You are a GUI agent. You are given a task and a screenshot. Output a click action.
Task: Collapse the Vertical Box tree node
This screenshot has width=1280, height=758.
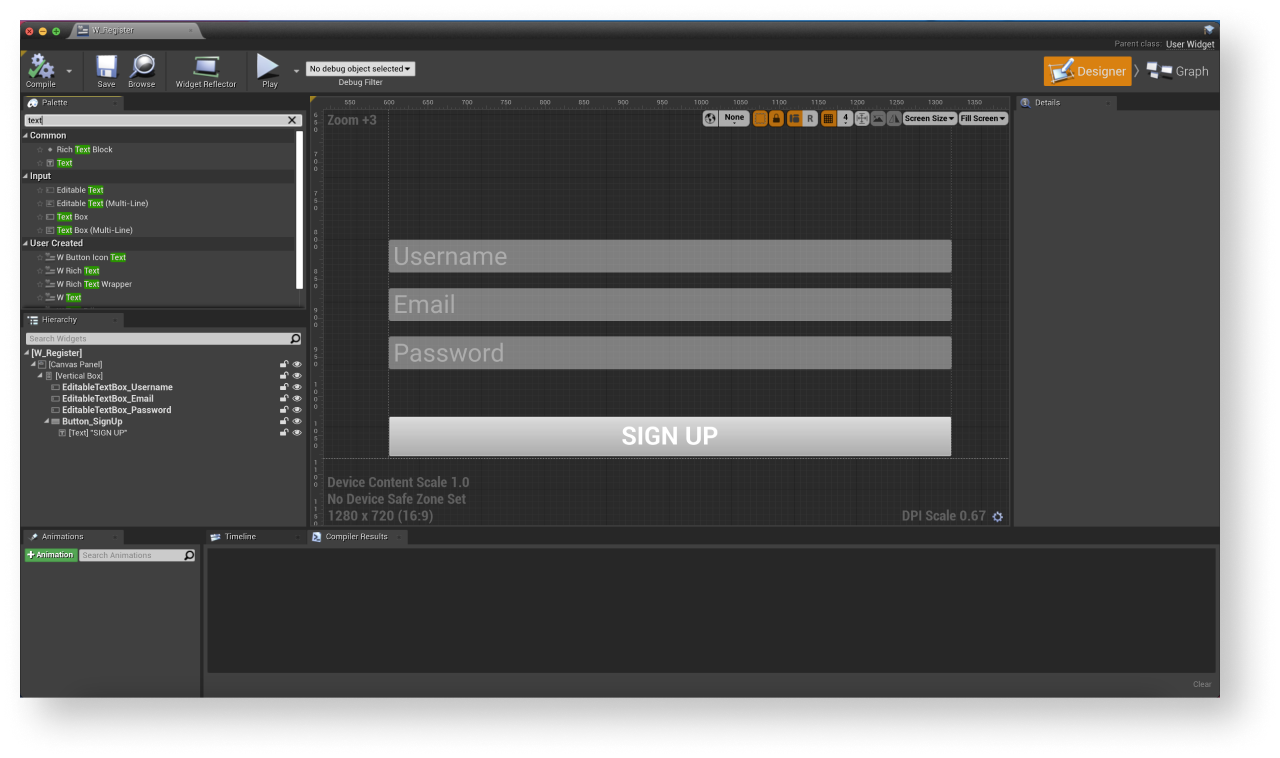[39, 376]
